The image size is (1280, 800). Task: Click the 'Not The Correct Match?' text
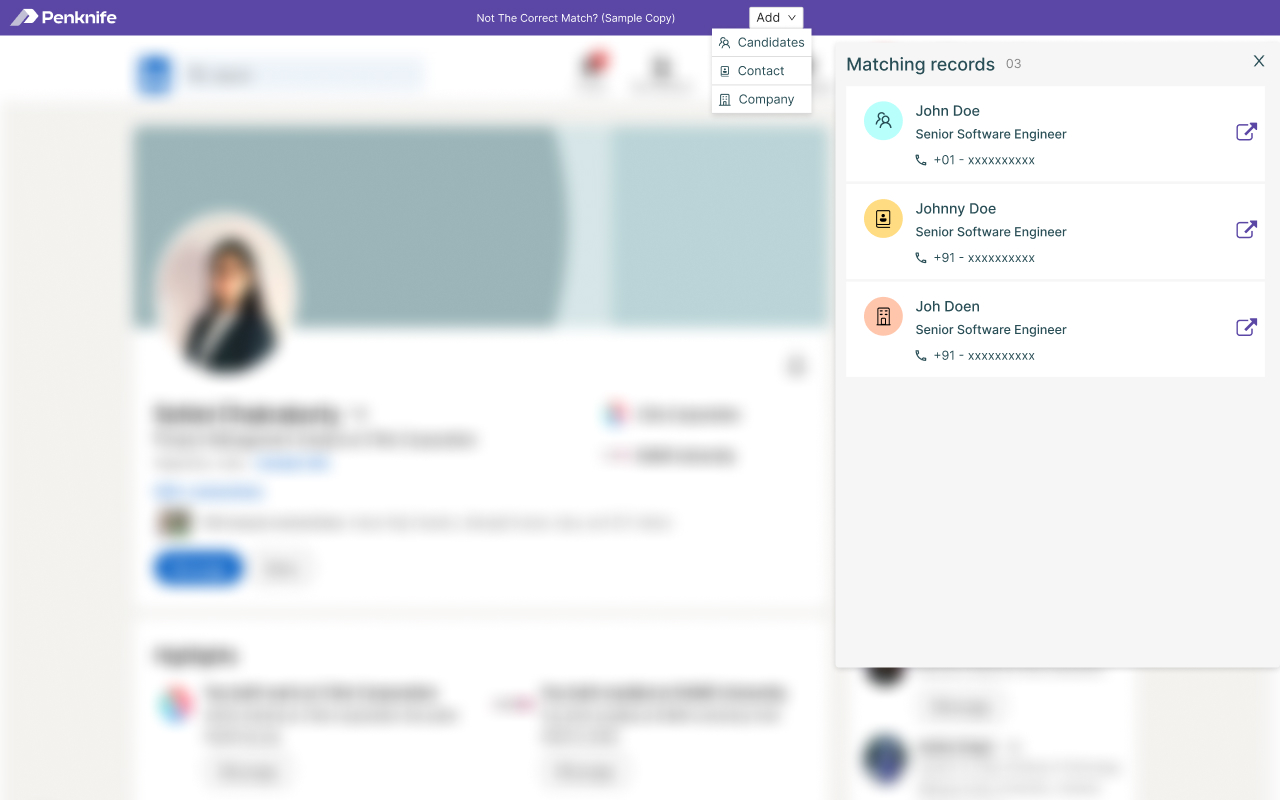point(575,18)
